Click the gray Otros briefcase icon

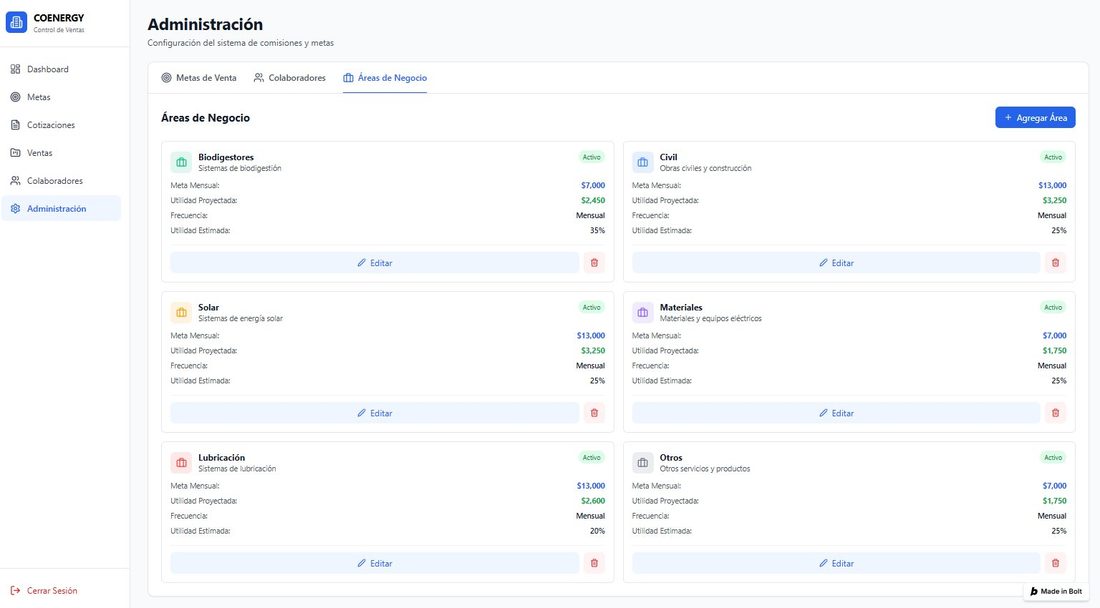643,462
